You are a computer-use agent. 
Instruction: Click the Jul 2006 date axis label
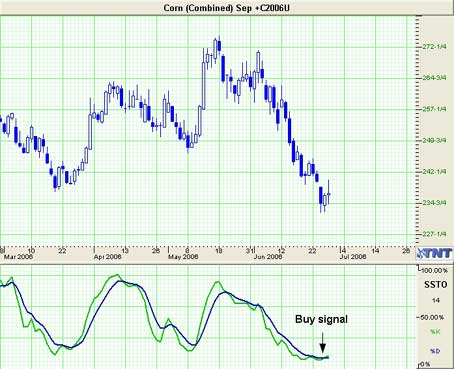[353, 257]
